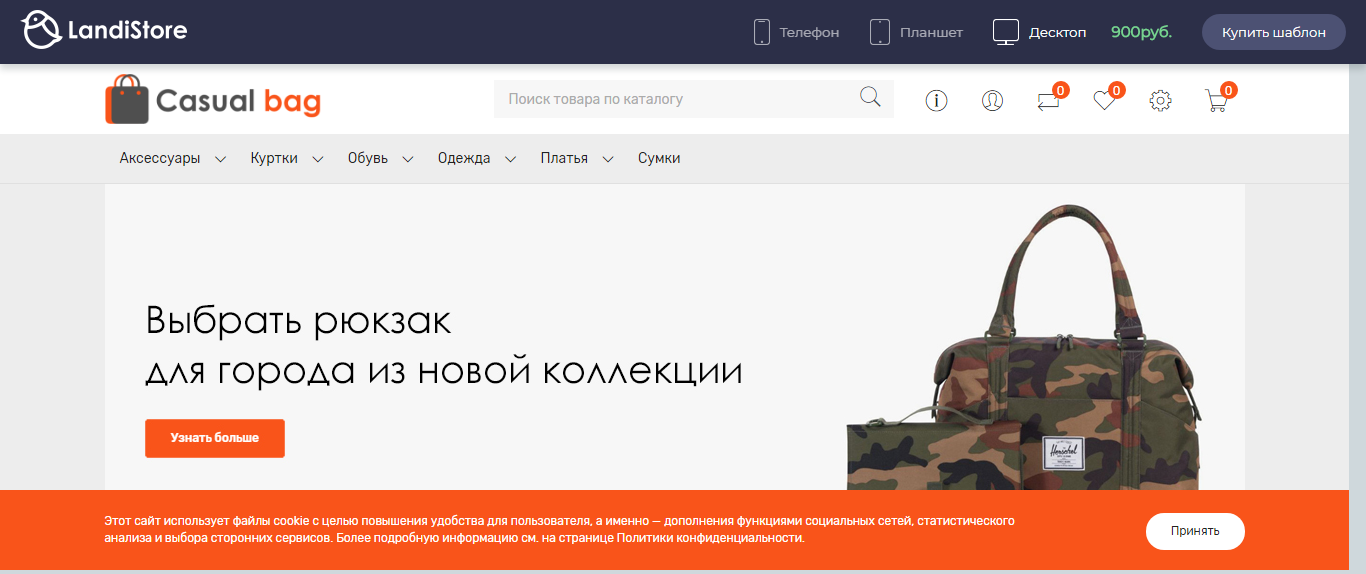Expand the chevron next to Куртки
This screenshot has height=574, width=1366.
tap(317, 159)
